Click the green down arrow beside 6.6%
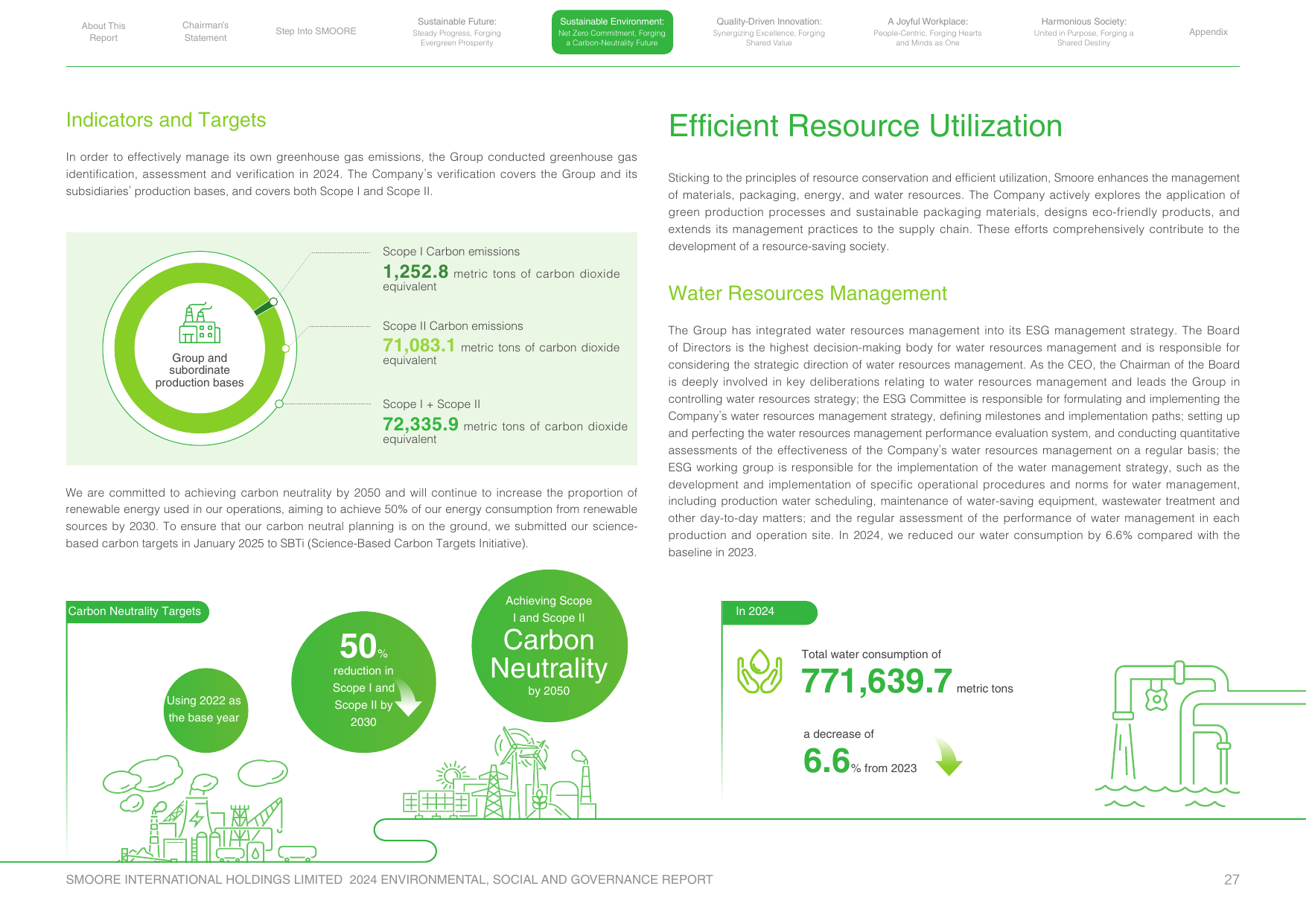The width and height of the screenshot is (1306, 924). tap(948, 757)
